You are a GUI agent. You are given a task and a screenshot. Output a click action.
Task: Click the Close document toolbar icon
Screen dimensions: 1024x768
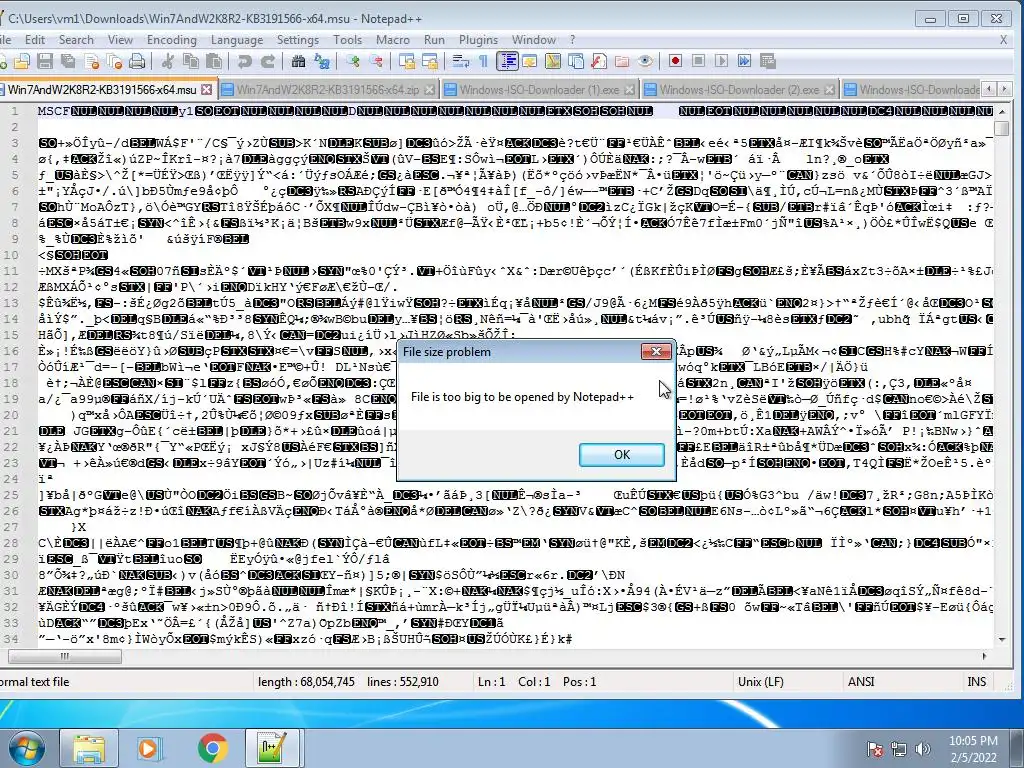tap(92, 61)
